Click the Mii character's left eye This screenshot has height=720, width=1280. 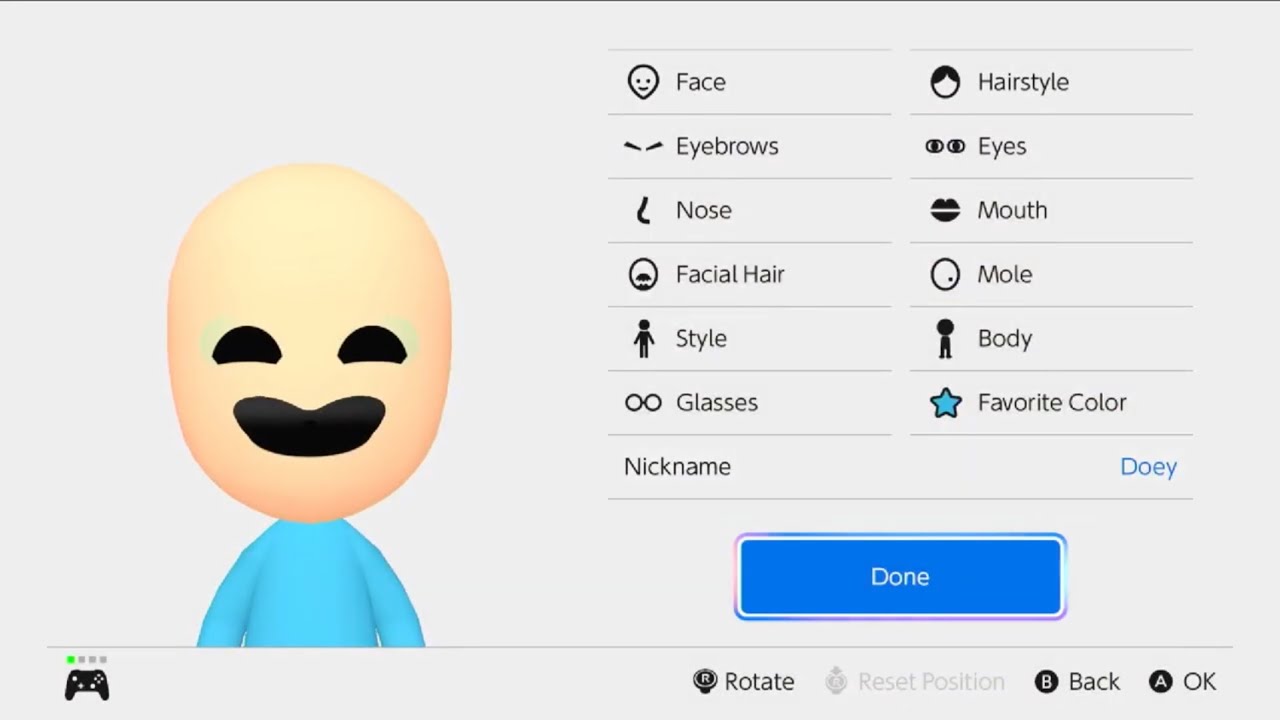coord(247,346)
